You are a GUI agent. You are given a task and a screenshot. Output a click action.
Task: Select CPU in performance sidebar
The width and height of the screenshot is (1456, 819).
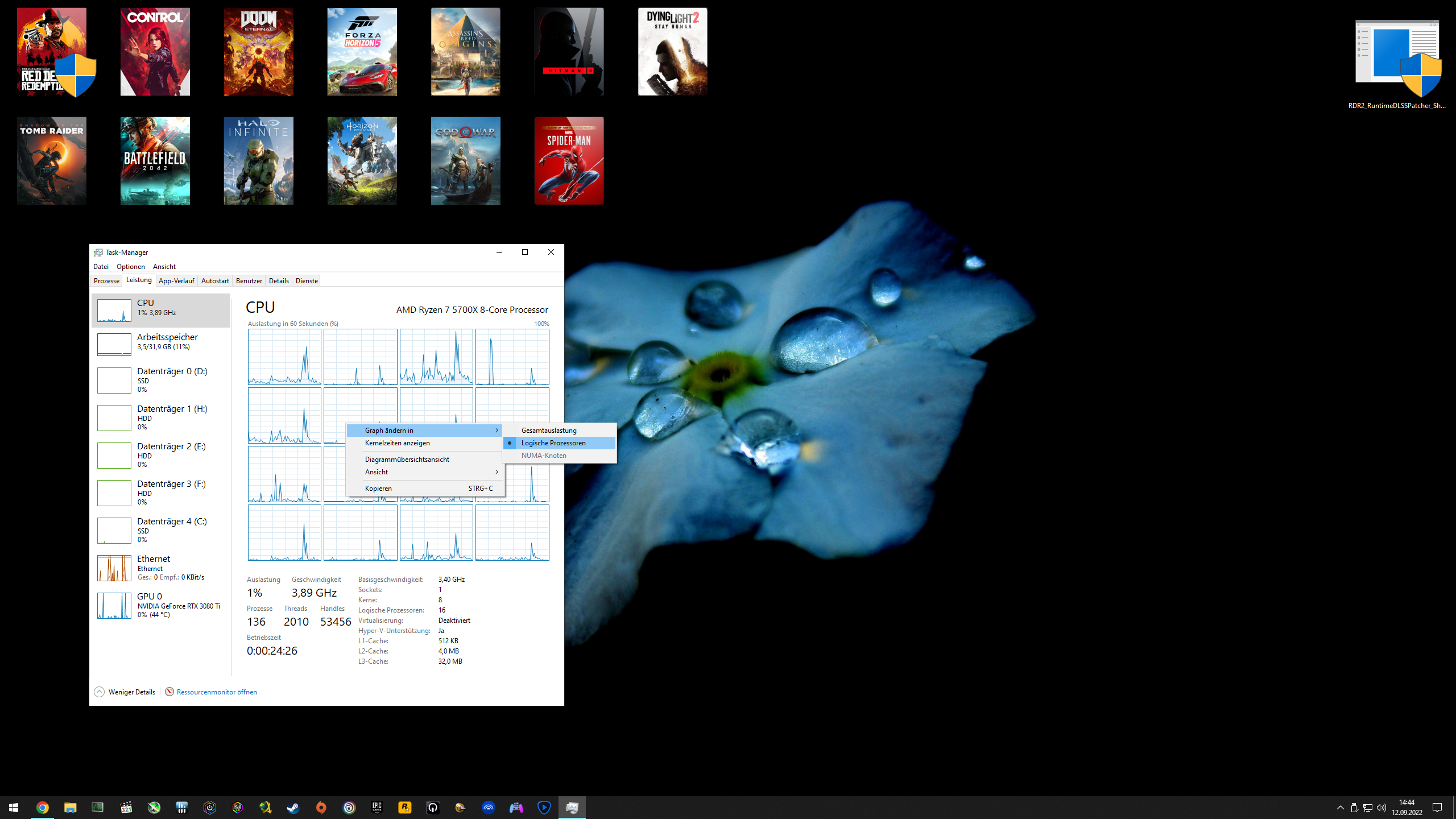tap(160, 311)
